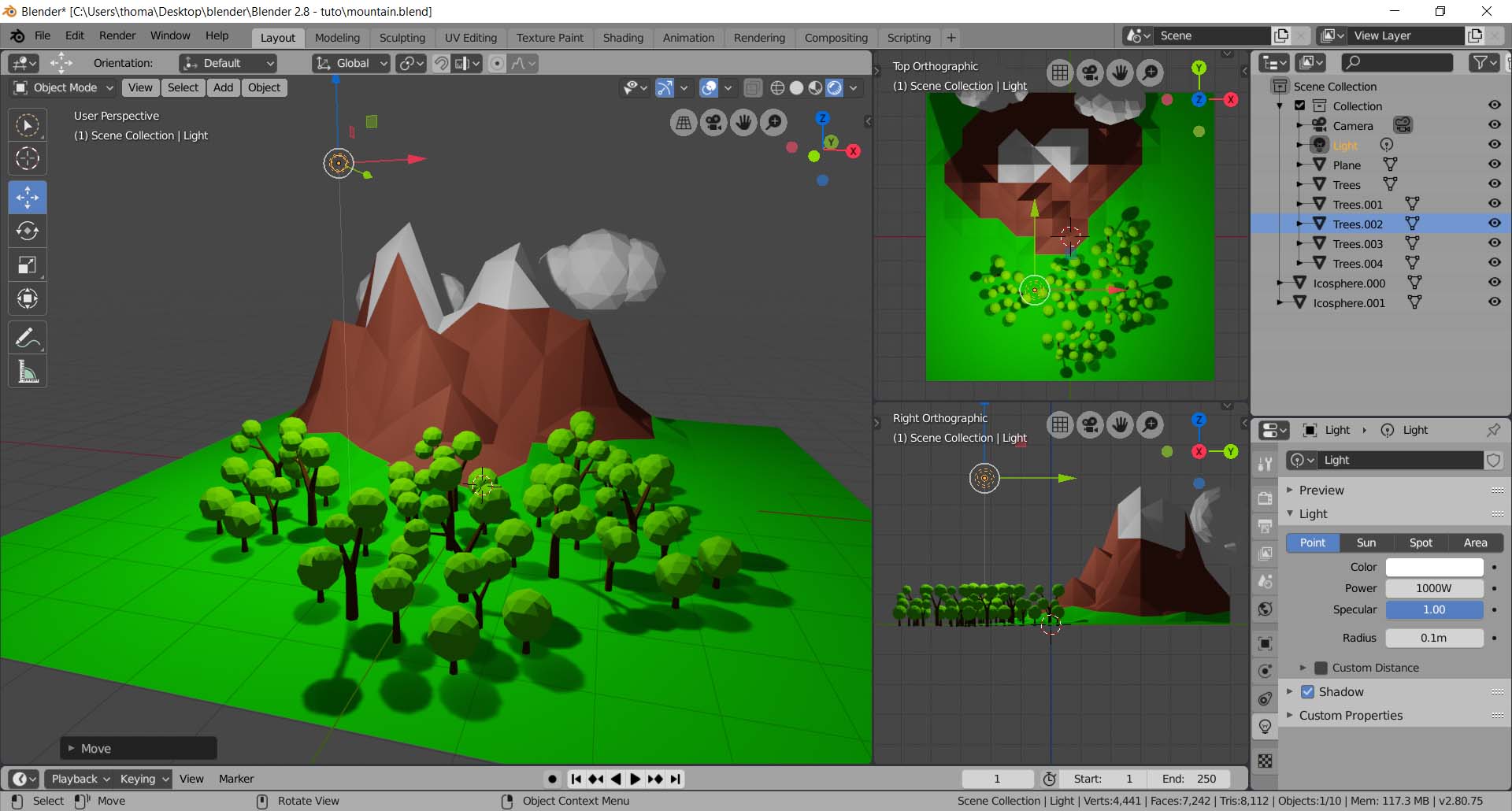Switch to the Sculpting workspace tab
1512x811 pixels.
(x=402, y=38)
